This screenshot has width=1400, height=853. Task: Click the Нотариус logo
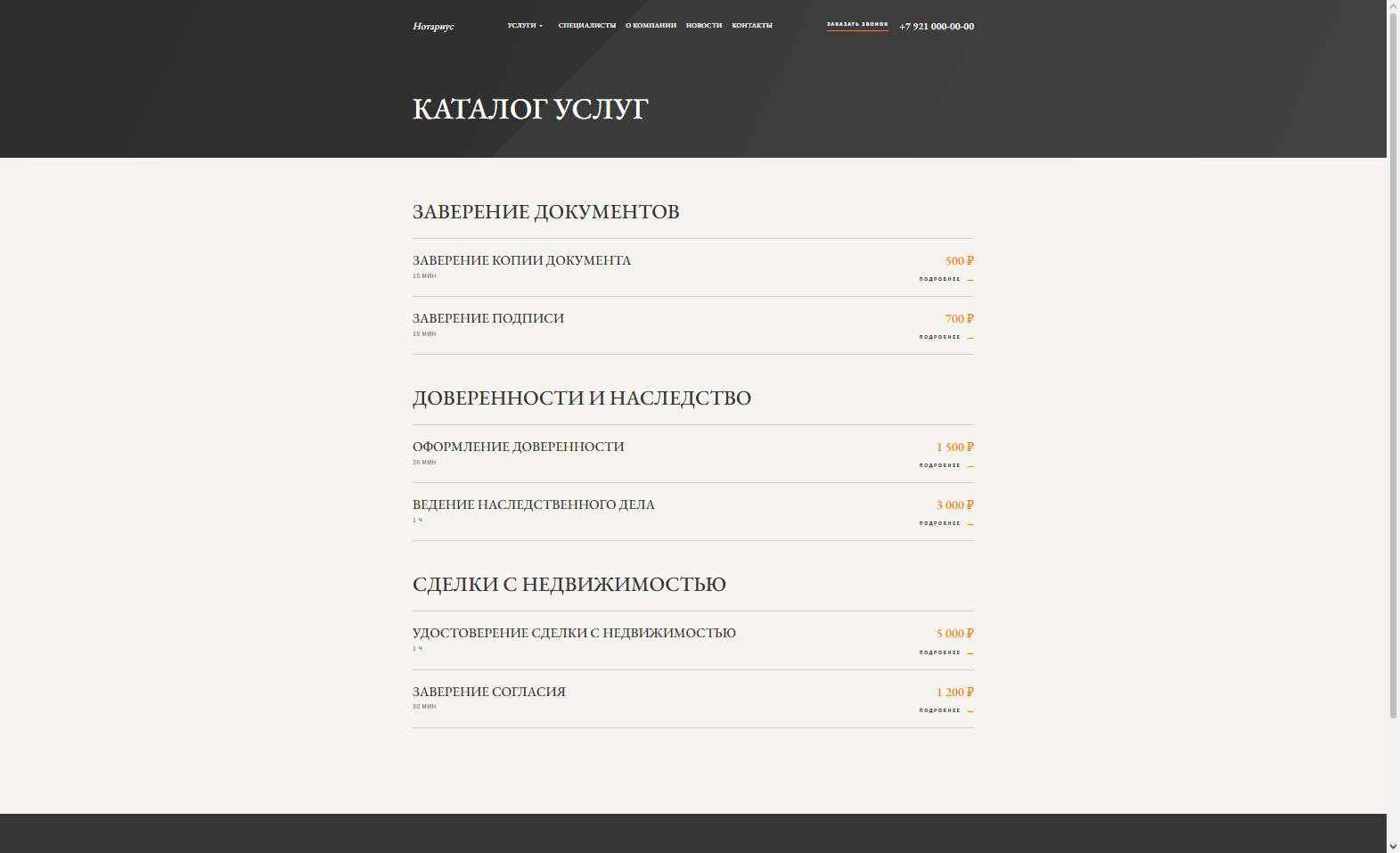tap(433, 27)
